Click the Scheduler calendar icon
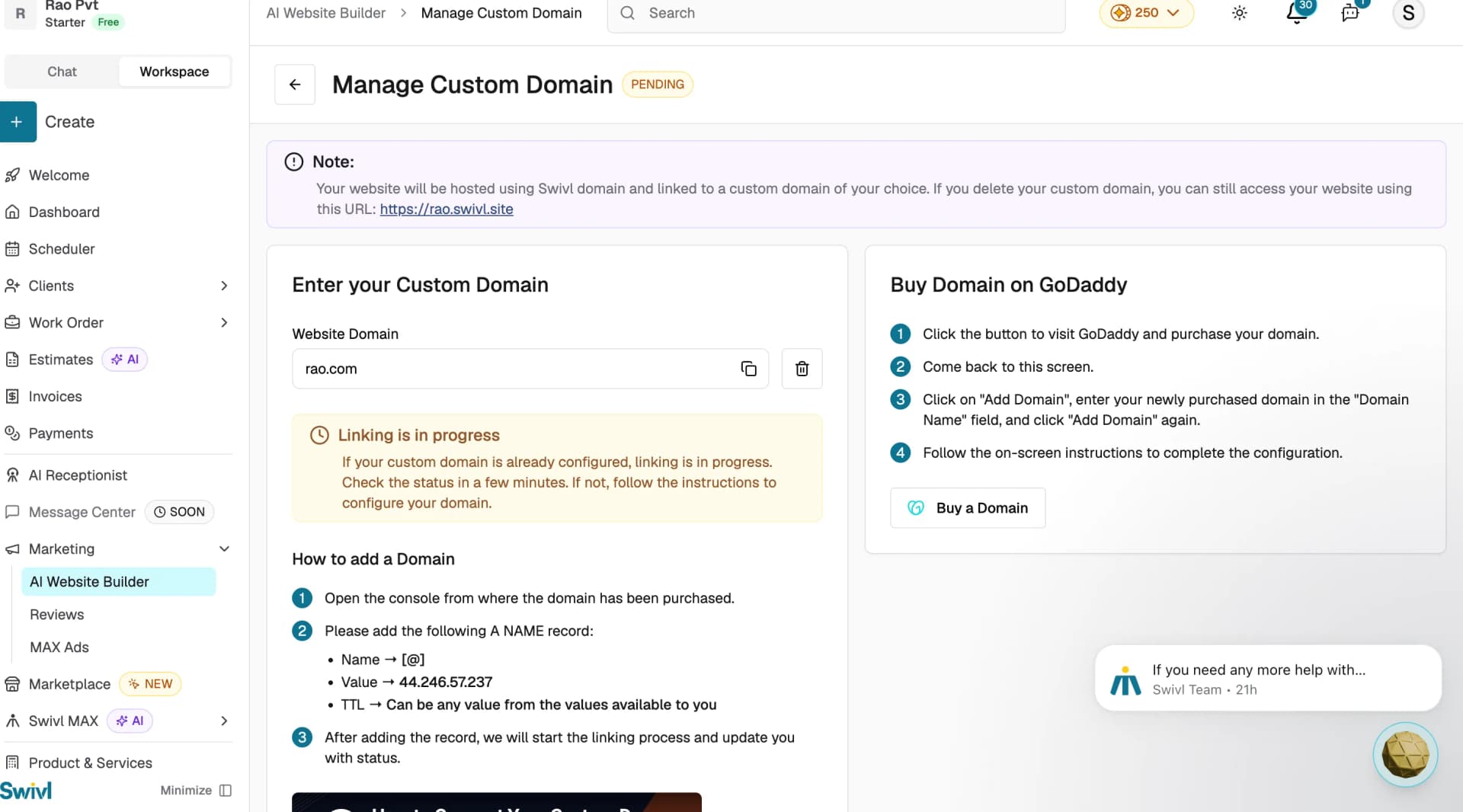1463x812 pixels. click(12, 249)
